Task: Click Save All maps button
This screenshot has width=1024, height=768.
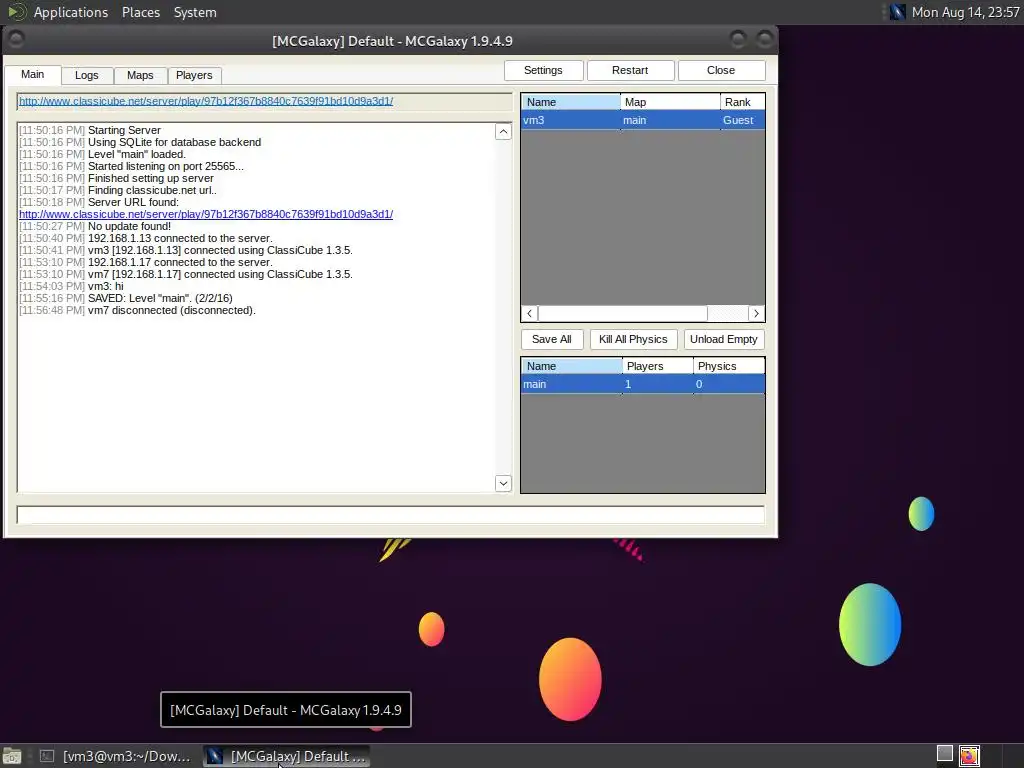Action: click(x=552, y=340)
